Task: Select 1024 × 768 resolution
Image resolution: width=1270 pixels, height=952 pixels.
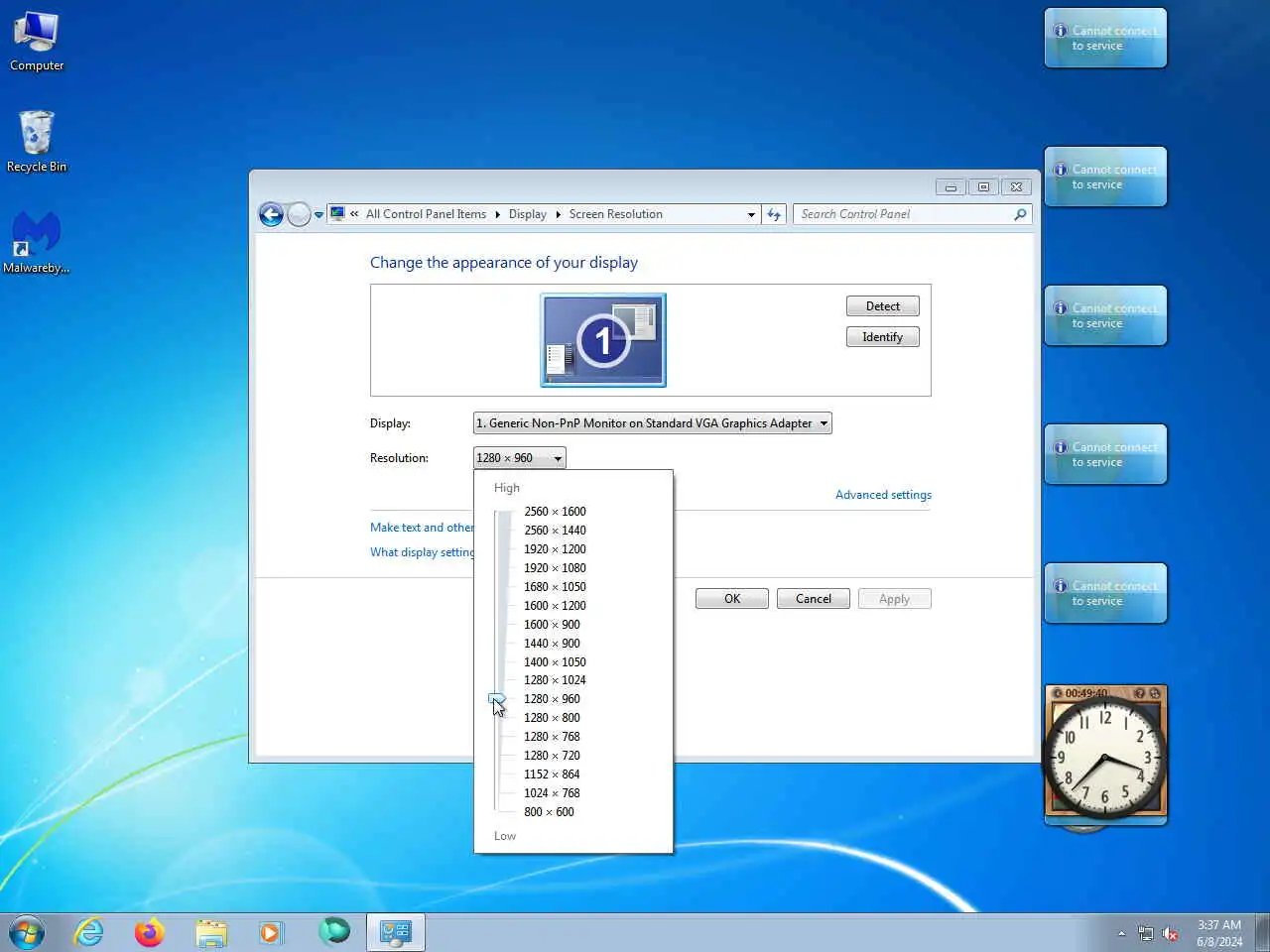Action: (552, 793)
